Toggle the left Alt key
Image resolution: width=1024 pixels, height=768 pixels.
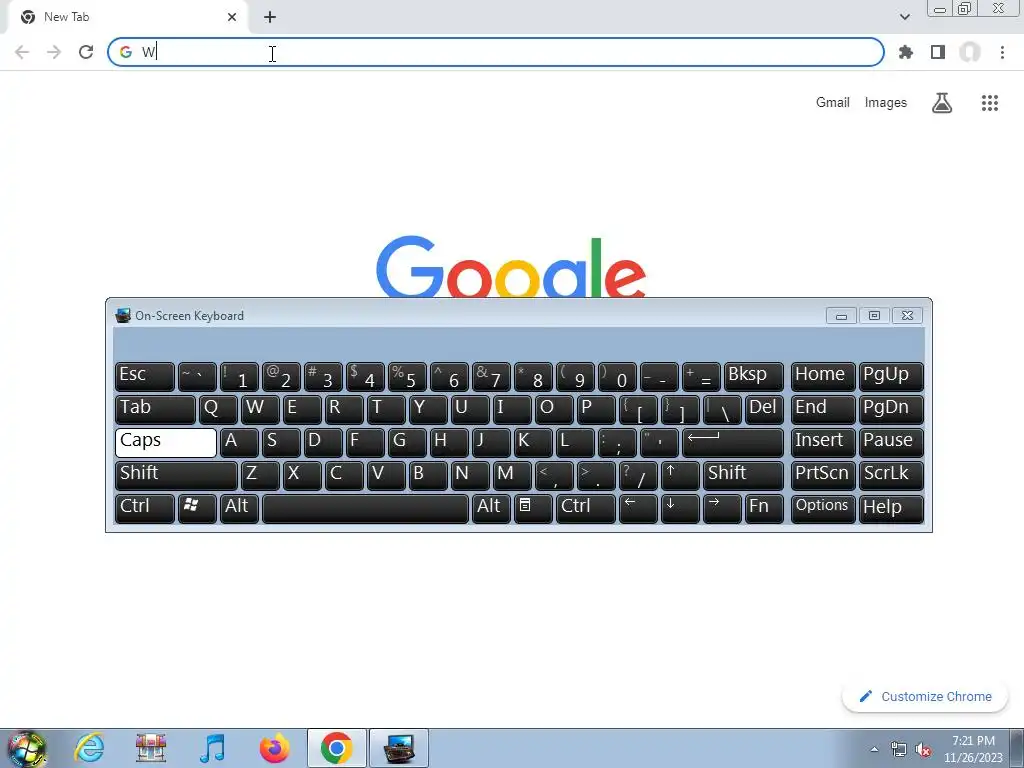click(240, 508)
